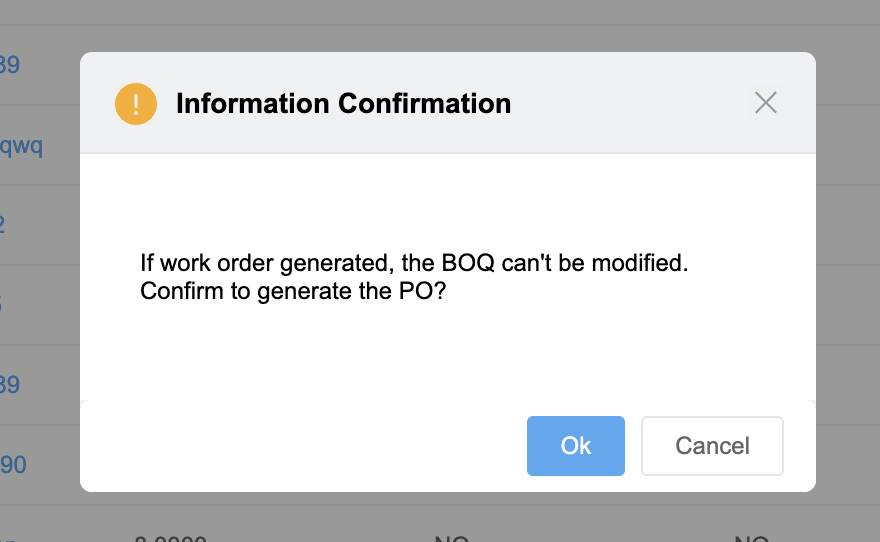Click empty gray header area beside the title

tap(629, 103)
